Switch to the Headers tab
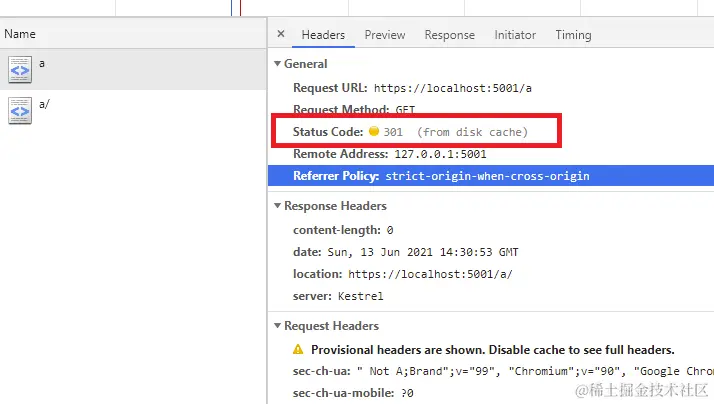714x404 pixels. click(x=323, y=35)
